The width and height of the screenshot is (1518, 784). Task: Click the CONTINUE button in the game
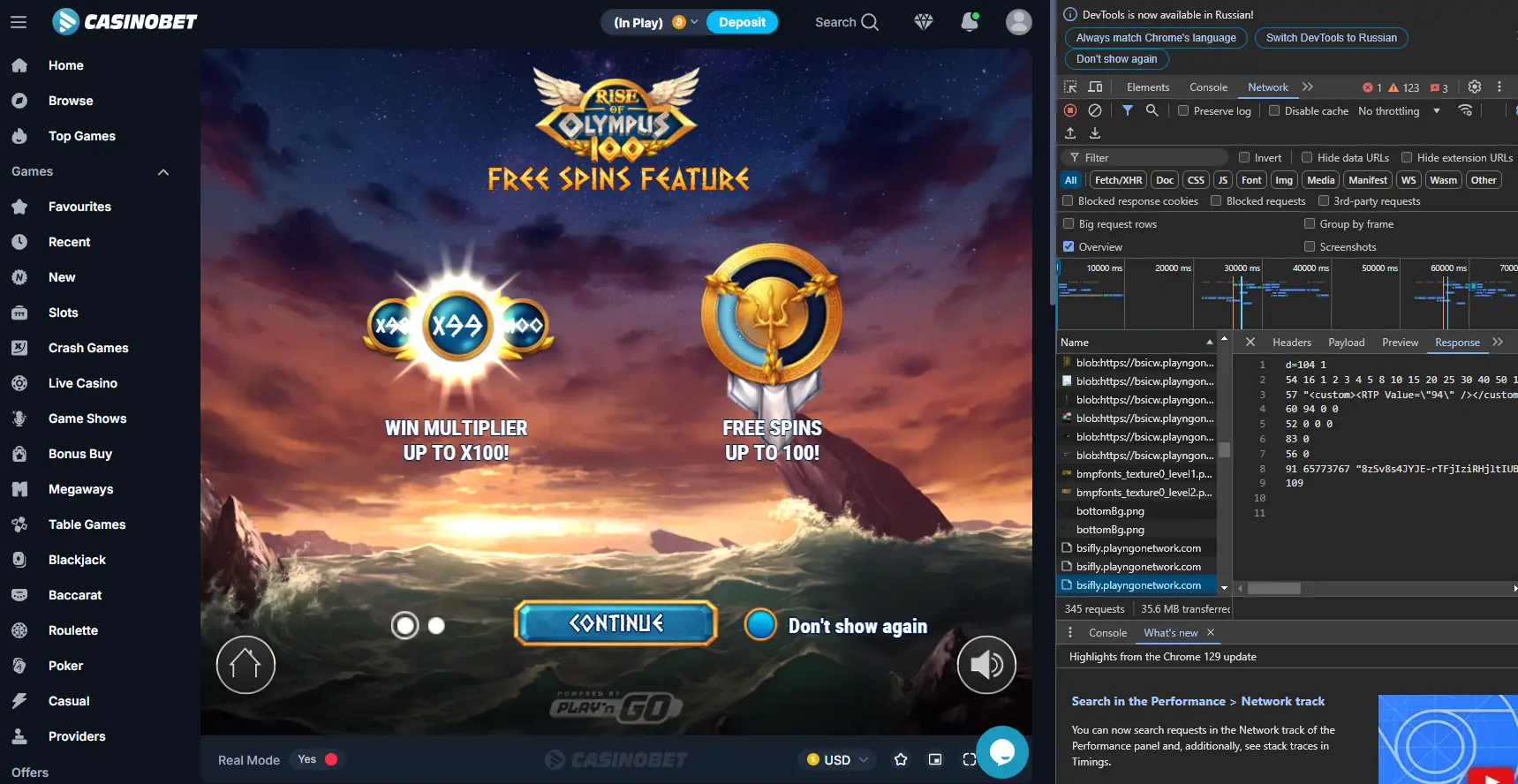(x=616, y=623)
